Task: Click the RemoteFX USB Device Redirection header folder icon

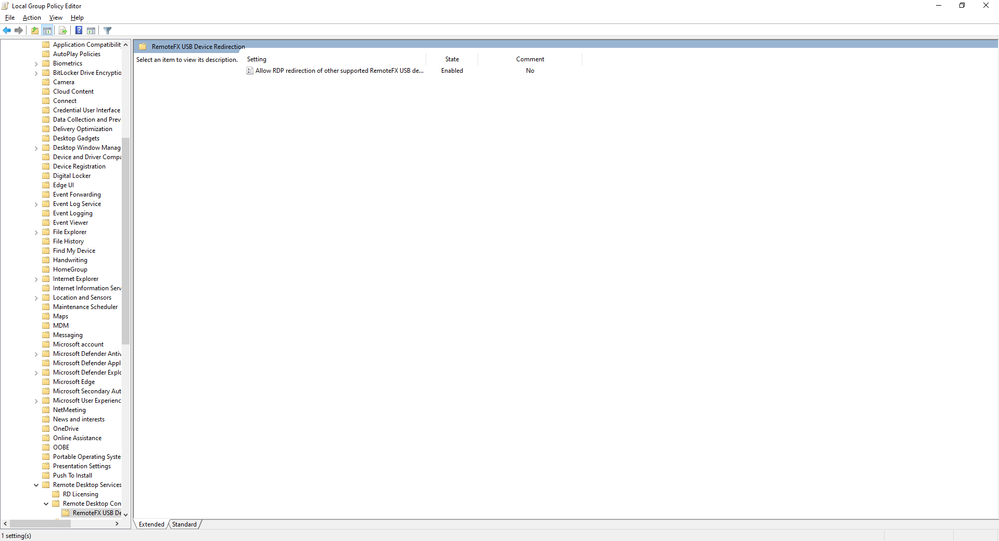Action: (x=143, y=47)
